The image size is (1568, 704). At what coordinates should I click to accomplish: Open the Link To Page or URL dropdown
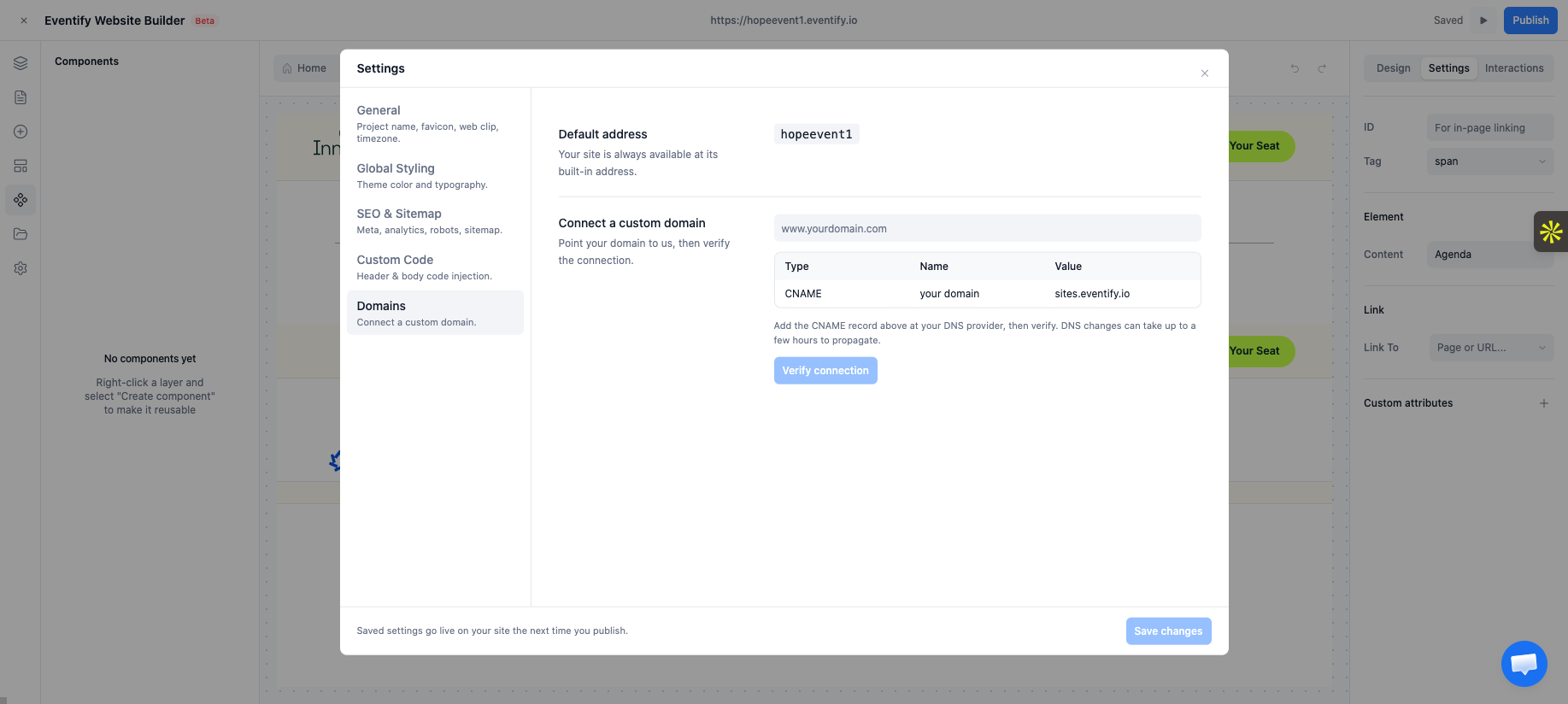tap(1492, 348)
